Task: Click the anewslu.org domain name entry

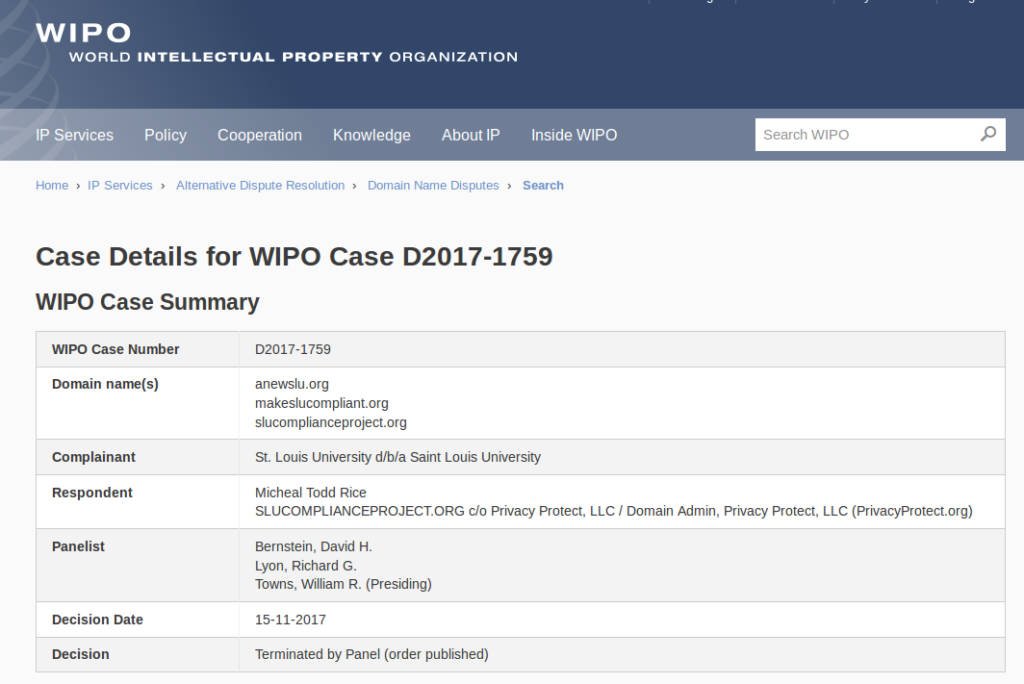Action: click(x=292, y=384)
